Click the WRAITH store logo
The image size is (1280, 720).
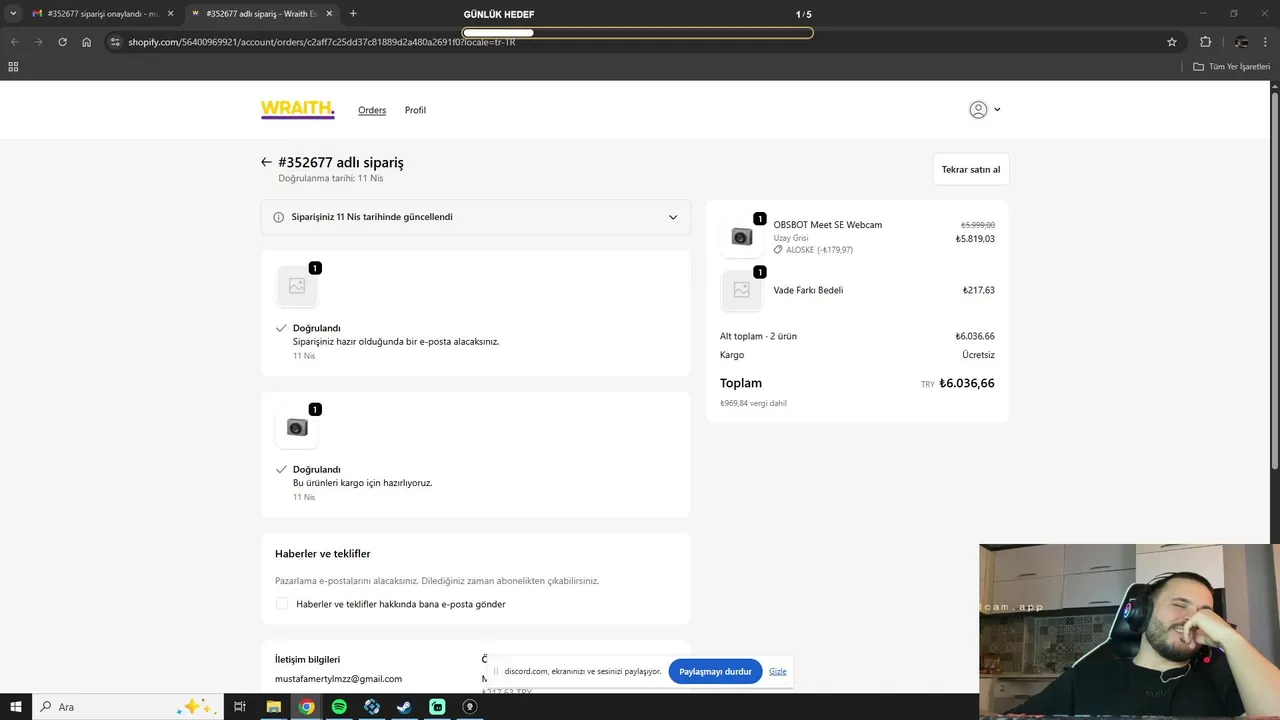coord(298,110)
